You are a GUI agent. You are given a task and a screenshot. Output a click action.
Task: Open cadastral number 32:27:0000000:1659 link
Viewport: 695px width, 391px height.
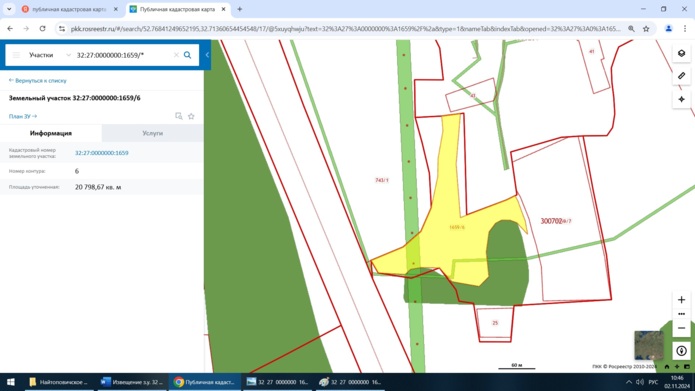(x=102, y=153)
